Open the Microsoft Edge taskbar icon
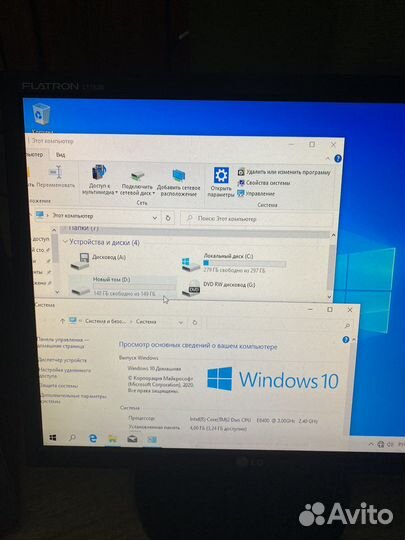The image size is (405, 540). 93,438
